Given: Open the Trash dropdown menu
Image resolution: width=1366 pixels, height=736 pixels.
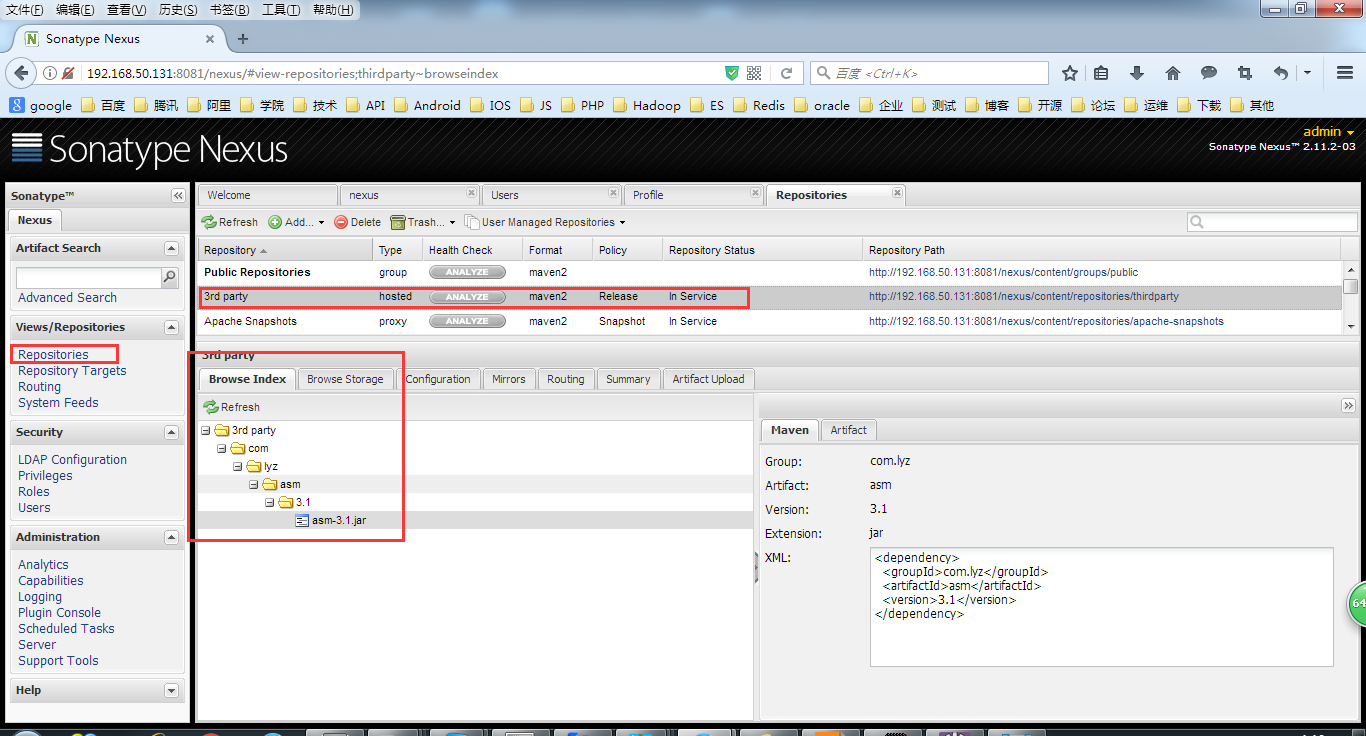Looking at the screenshot, I should click(423, 222).
